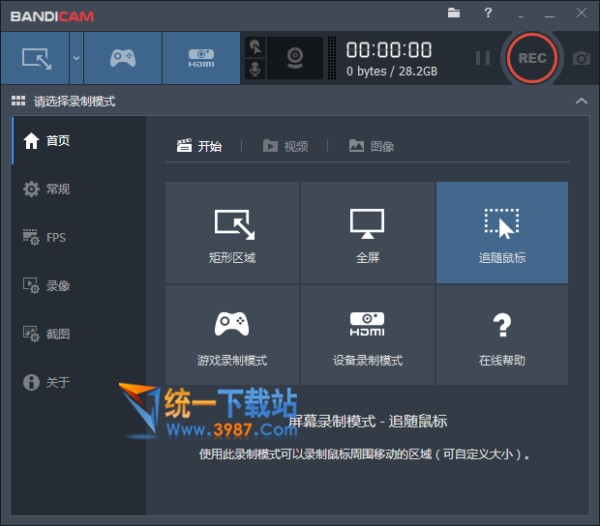Toggle microphone recording icon

click(255, 69)
